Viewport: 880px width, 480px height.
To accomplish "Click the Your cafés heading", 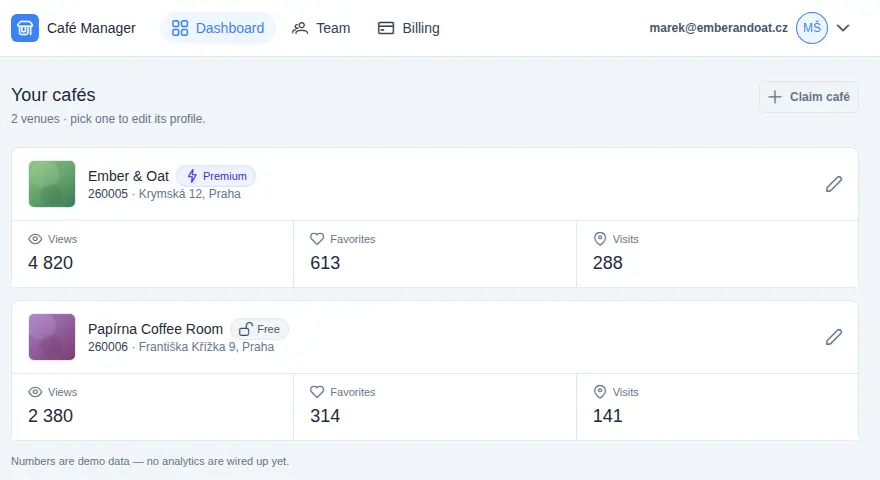I will pos(53,95).
